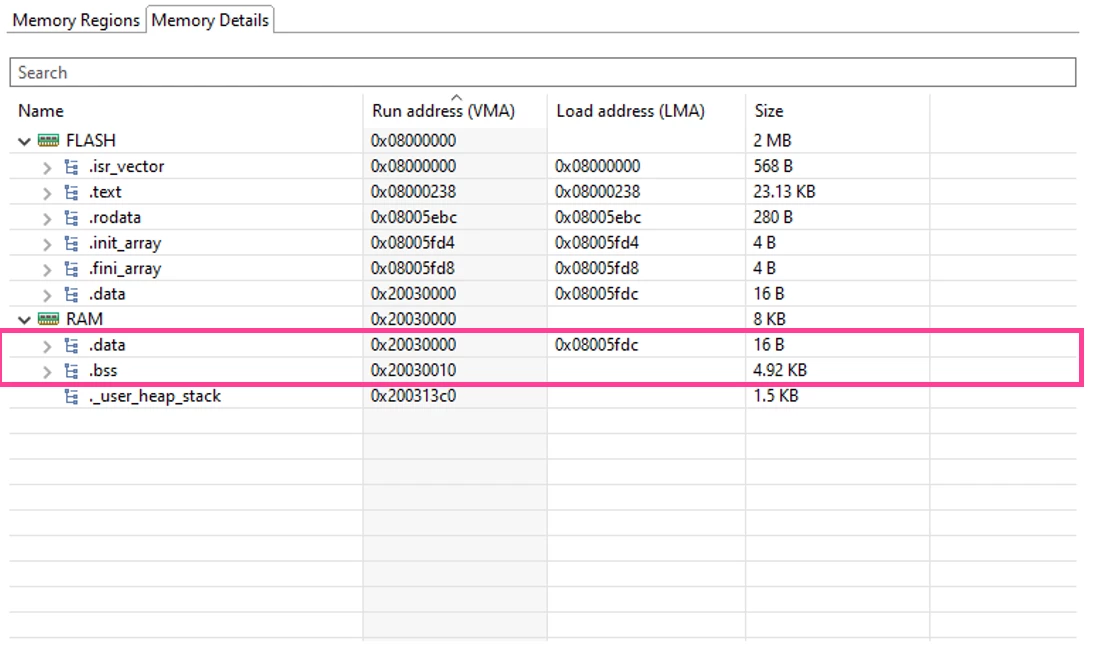1099x654 pixels.
Task: Select the .bss row label
Action: coord(103,370)
